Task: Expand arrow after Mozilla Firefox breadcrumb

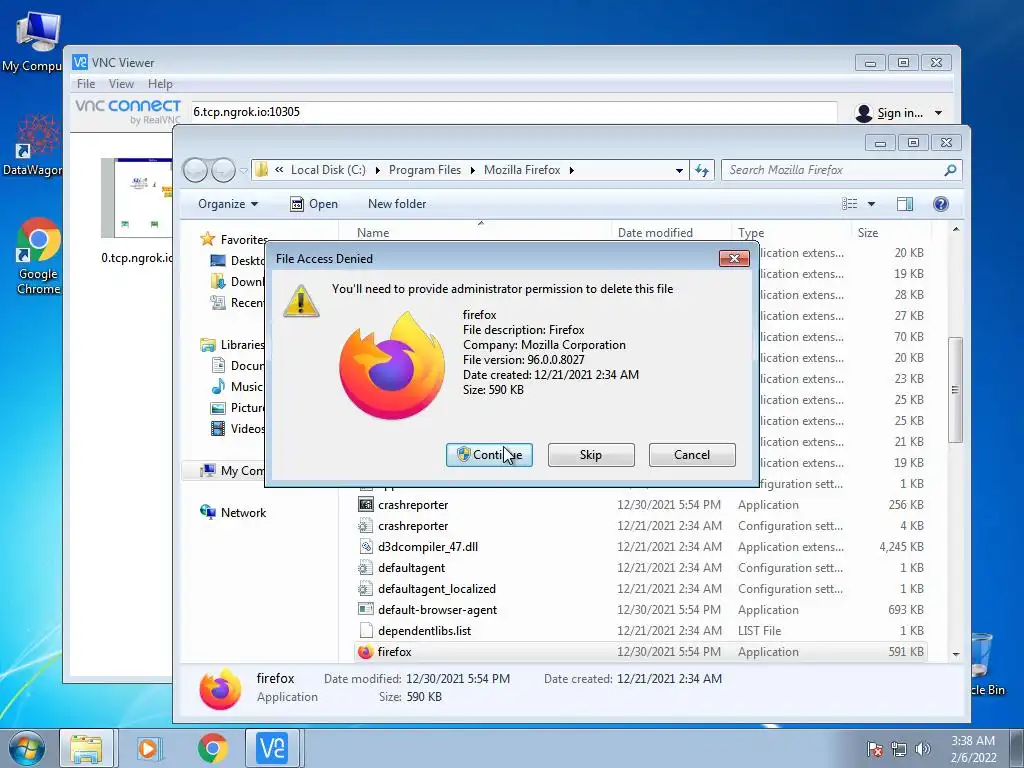Action: click(572, 170)
